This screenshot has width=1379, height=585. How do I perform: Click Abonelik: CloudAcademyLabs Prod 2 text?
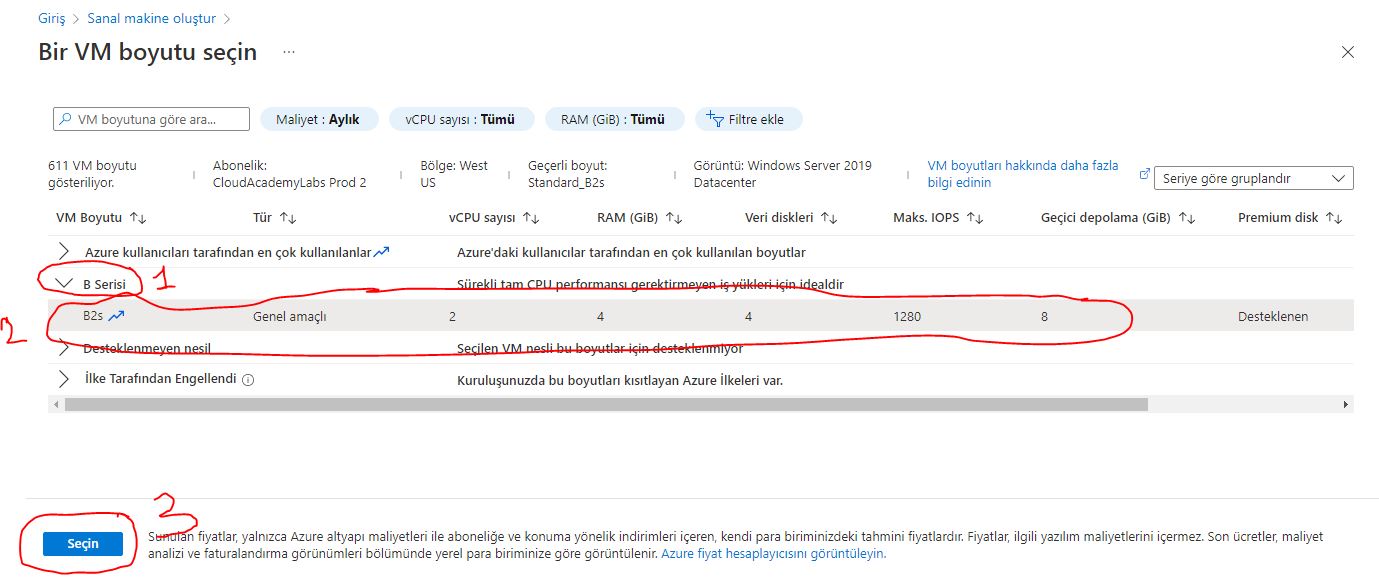[x=290, y=174]
